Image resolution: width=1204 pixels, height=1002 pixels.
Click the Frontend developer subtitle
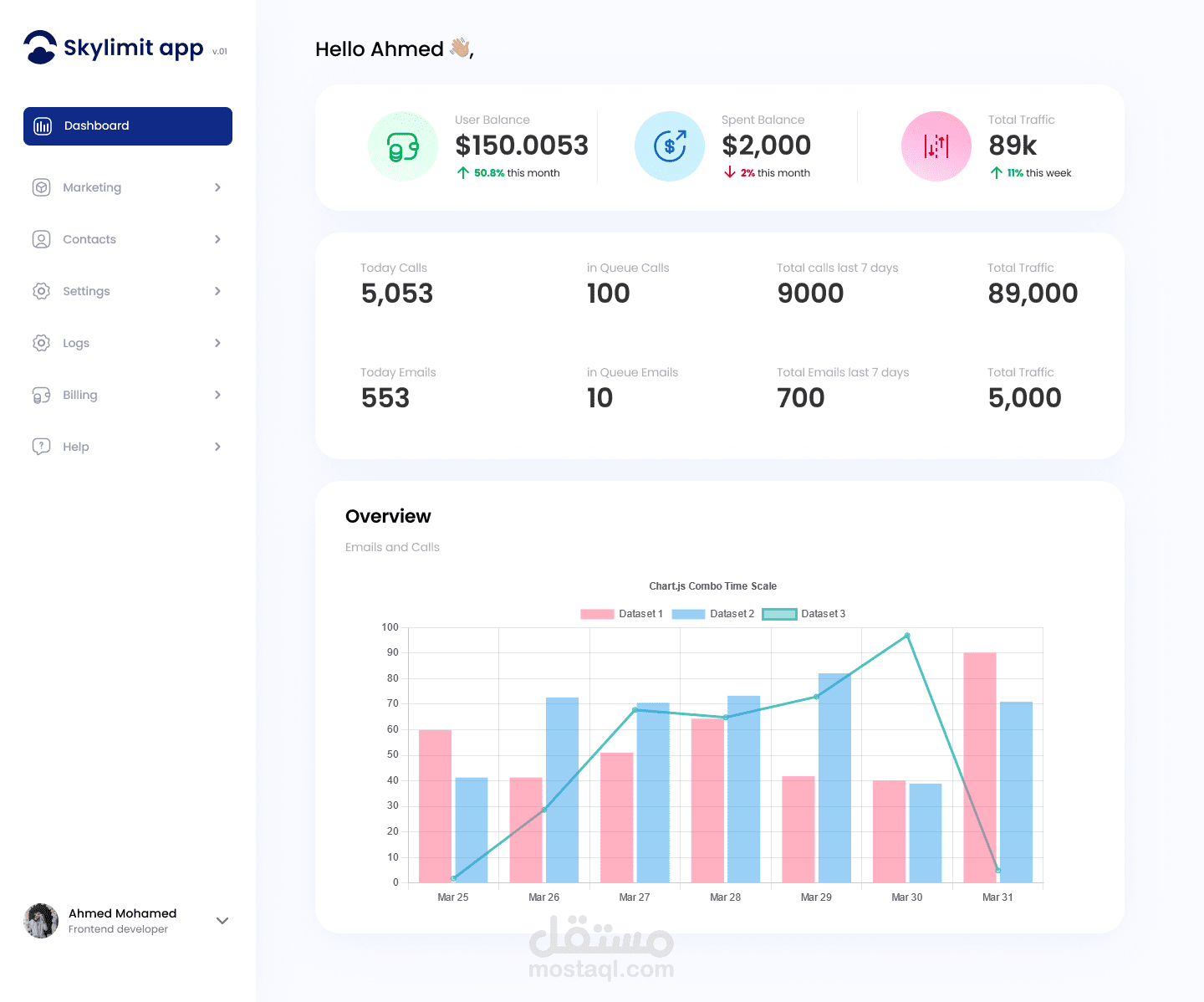click(x=118, y=929)
